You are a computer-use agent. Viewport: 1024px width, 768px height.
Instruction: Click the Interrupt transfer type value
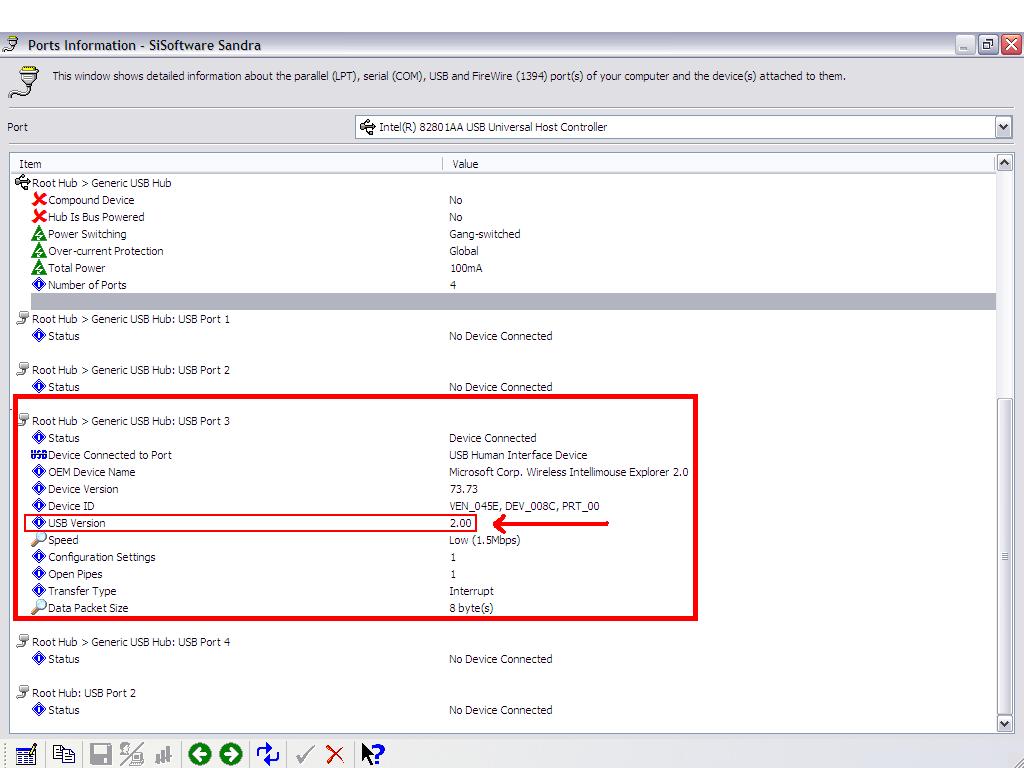click(x=471, y=590)
